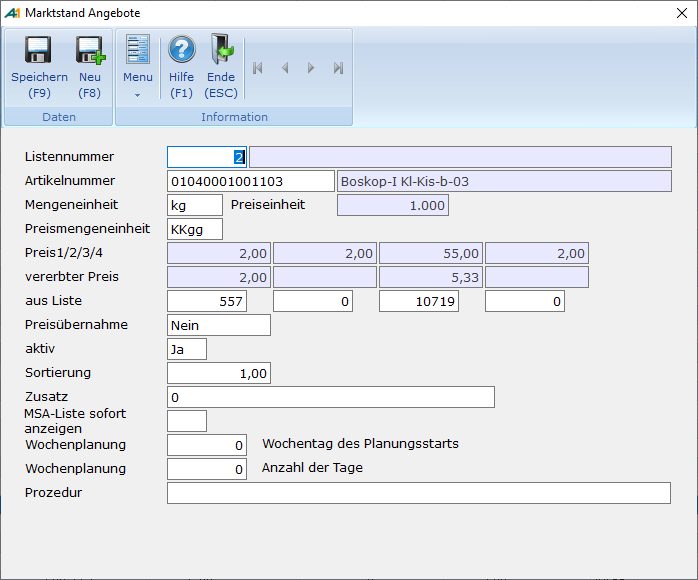Viewport: 698px width, 580px height.
Task: Close the Marktstand Angebote window
Action: coord(682,13)
